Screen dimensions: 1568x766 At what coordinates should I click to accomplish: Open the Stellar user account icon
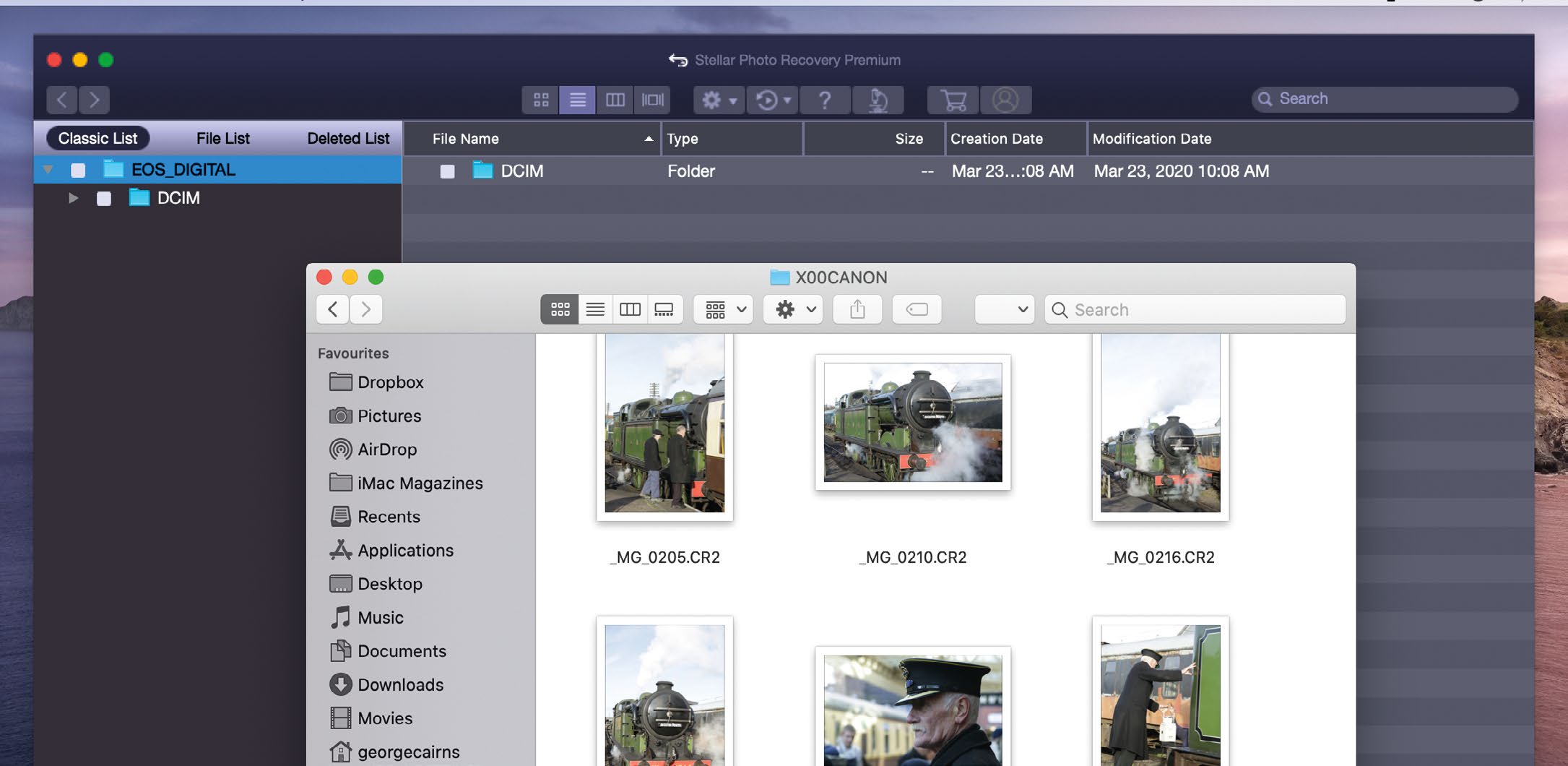click(1005, 100)
